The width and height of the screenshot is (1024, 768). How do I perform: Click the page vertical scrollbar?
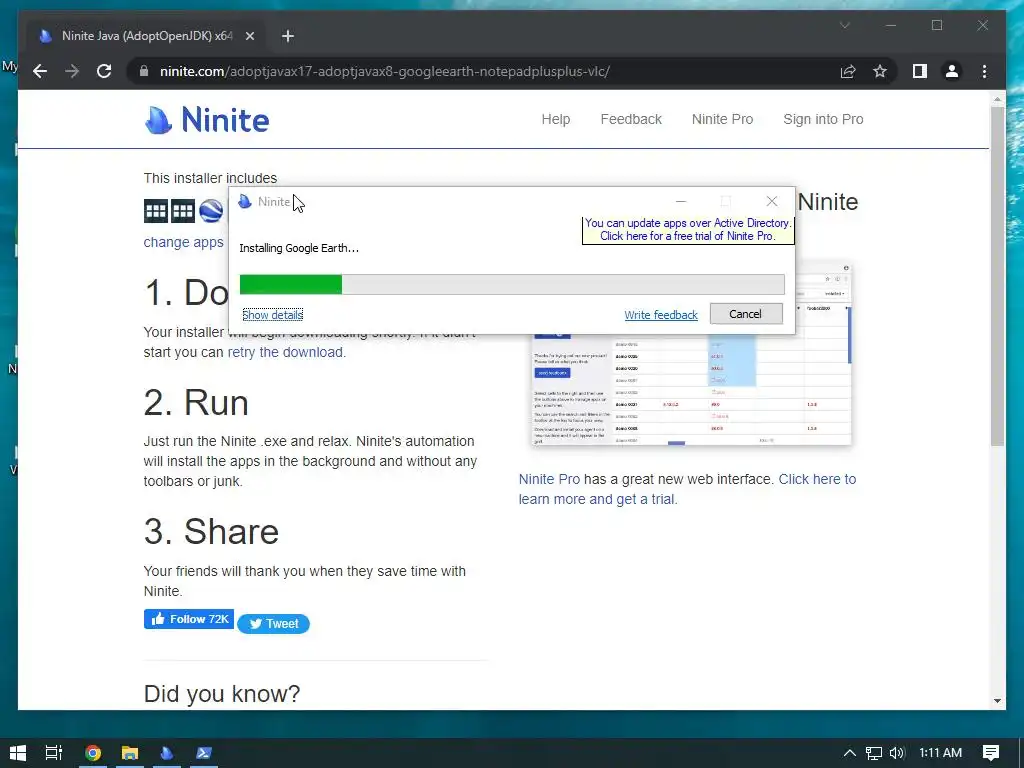997,276
